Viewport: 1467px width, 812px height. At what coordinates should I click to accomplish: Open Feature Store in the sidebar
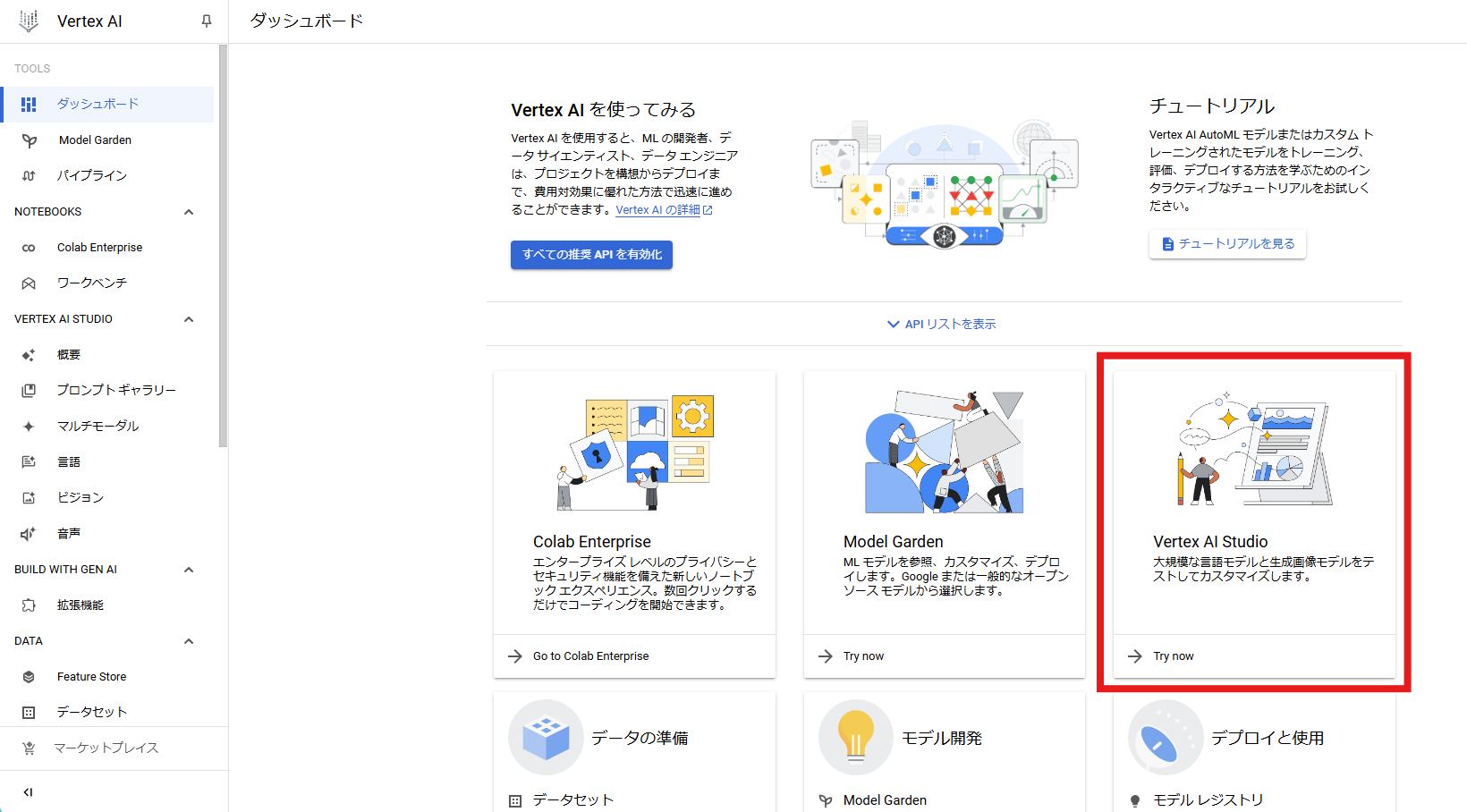107,677
